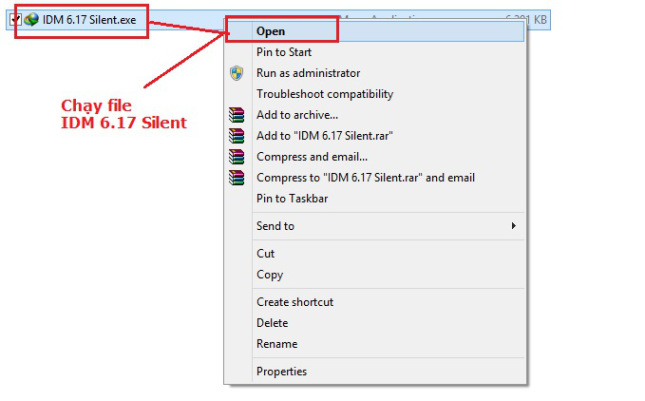
Task: Choose Compress and email... option
Action: coord(312,157)
